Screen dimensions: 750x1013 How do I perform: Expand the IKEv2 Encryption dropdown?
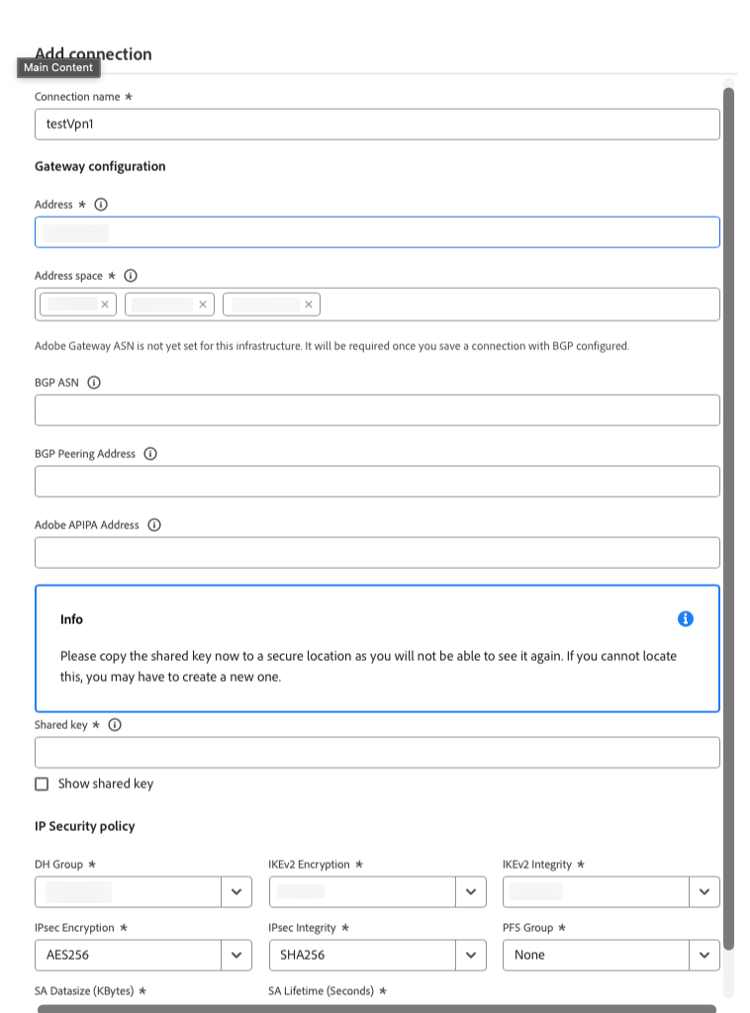click(377, 892)
